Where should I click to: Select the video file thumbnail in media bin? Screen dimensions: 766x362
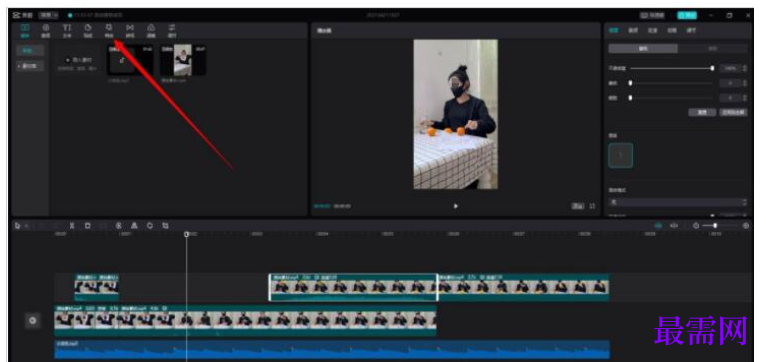[x=183, y=60]
